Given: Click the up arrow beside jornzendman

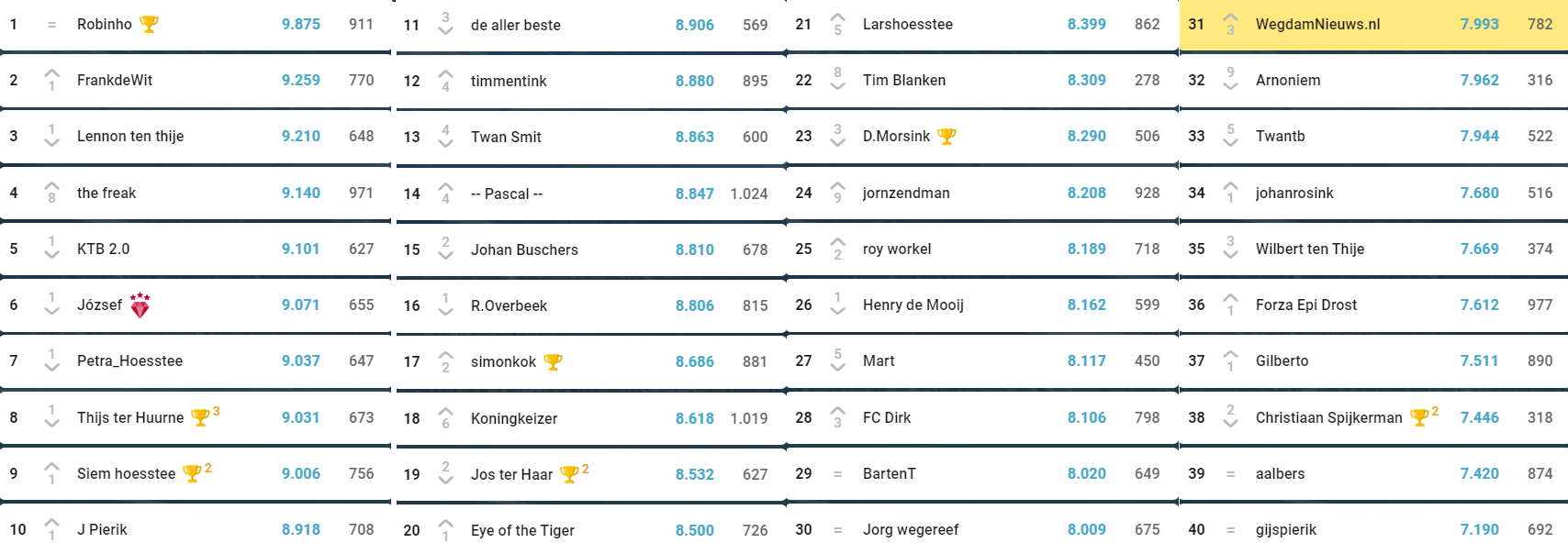Looking at the screenshot, I should point(837,187).
